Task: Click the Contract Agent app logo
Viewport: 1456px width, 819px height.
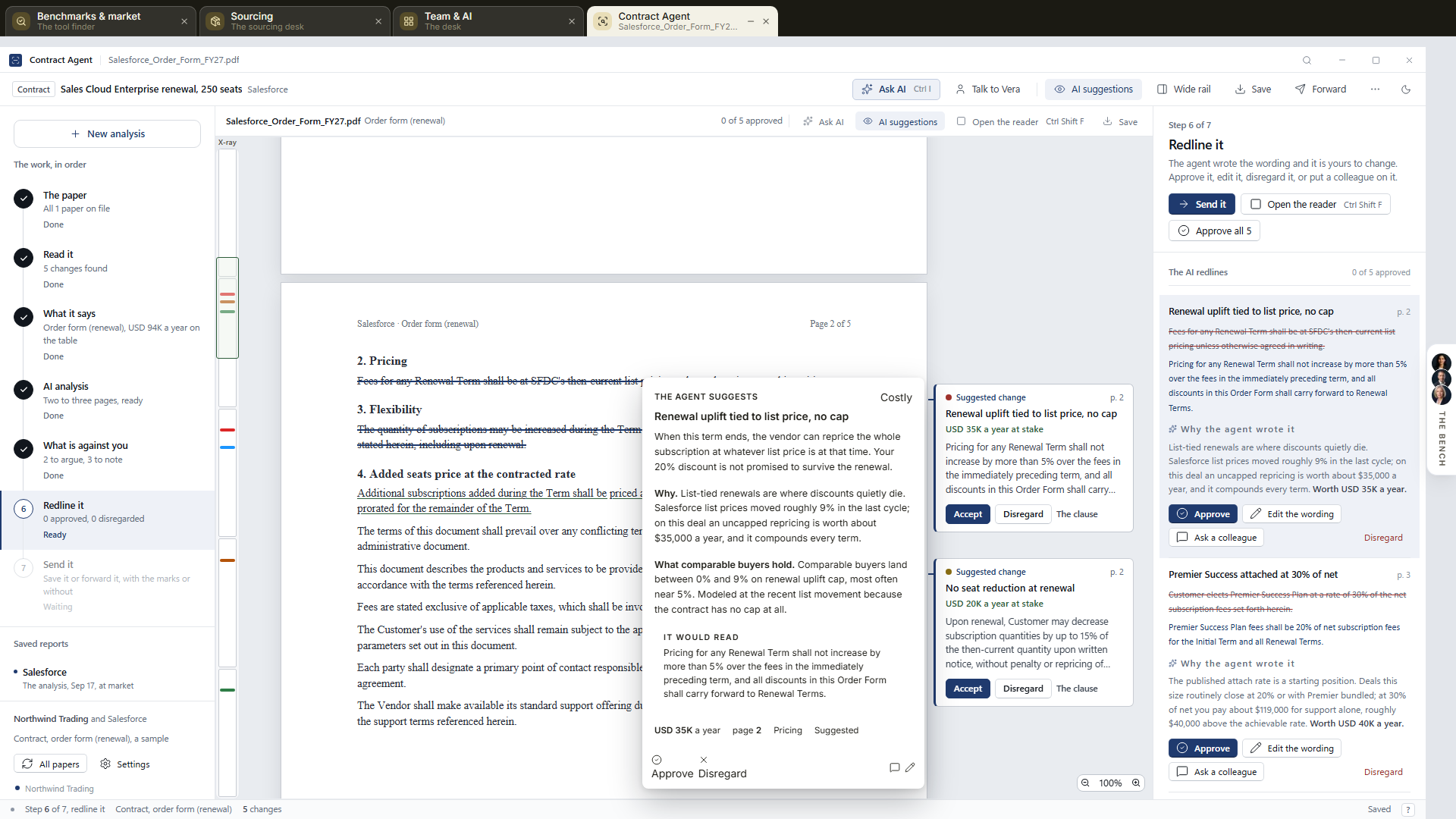Action: tap(15, 60)
